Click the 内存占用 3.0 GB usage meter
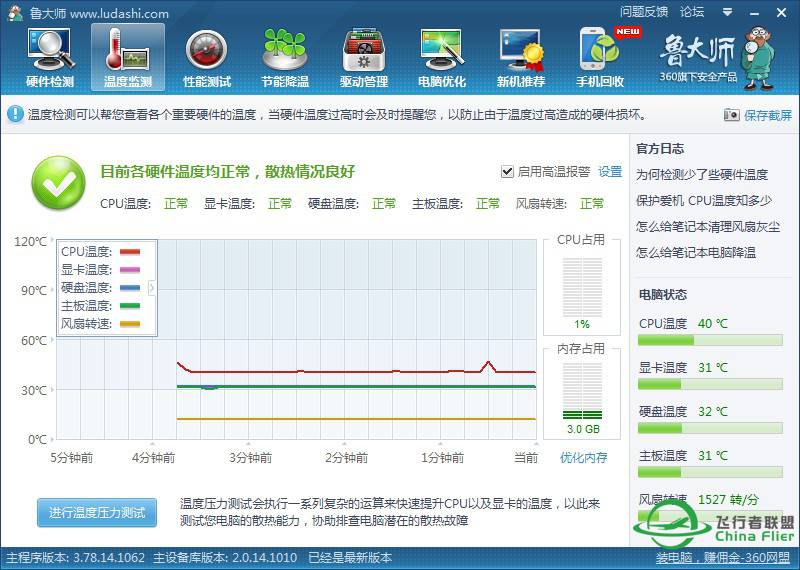 coord(582,391)
